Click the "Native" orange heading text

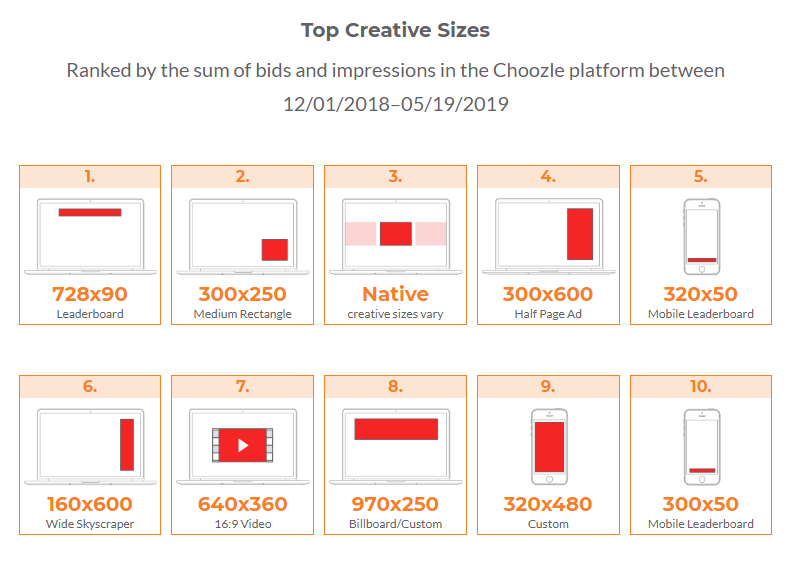pyautogui.click(x=396, y=294)
